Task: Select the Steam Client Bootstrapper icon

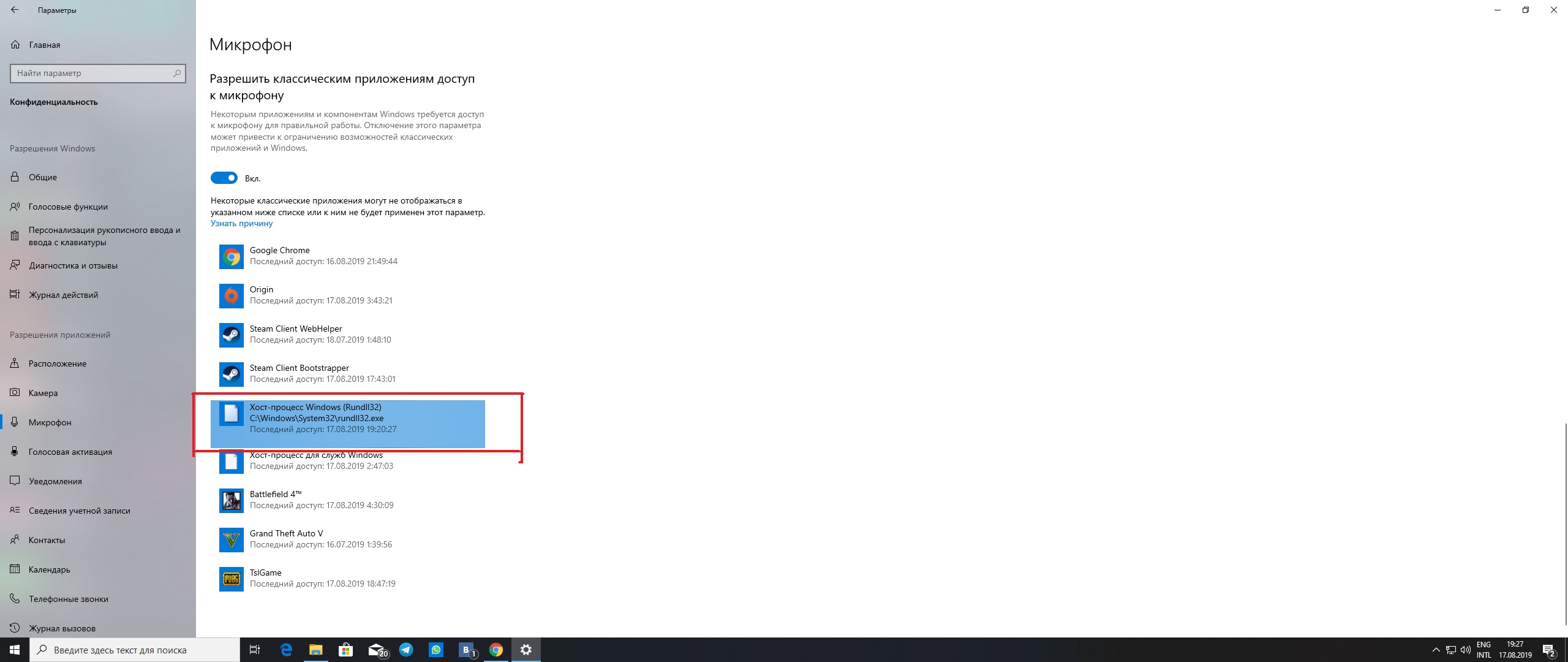Action: 230,373
